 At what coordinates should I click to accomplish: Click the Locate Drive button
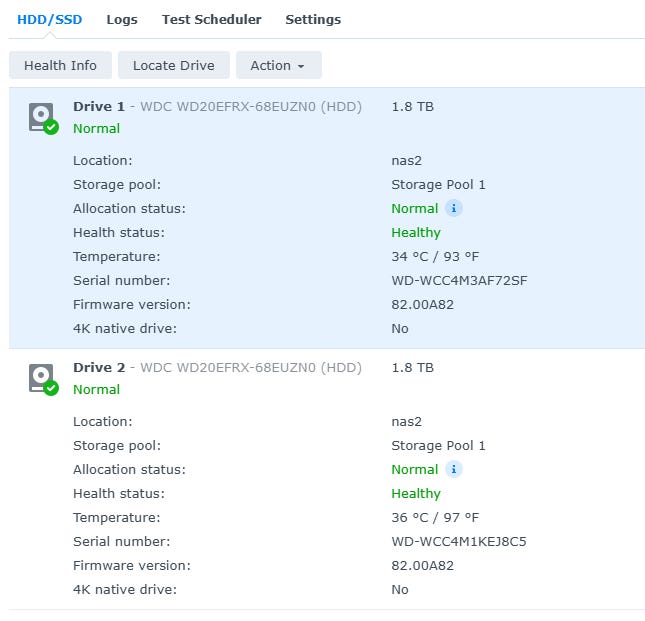click(x=174, y=65)
